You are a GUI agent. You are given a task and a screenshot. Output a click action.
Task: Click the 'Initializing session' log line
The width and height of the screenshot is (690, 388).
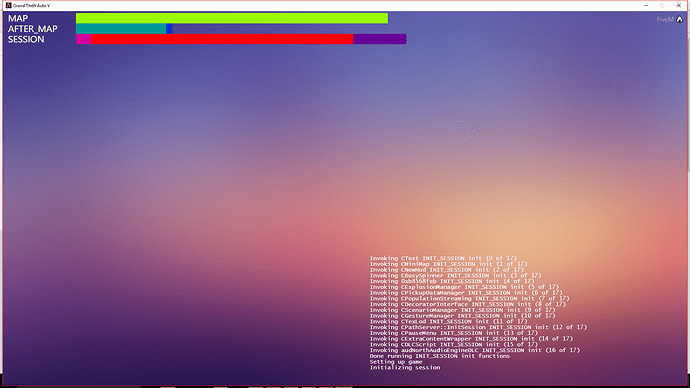pos(405,367)
